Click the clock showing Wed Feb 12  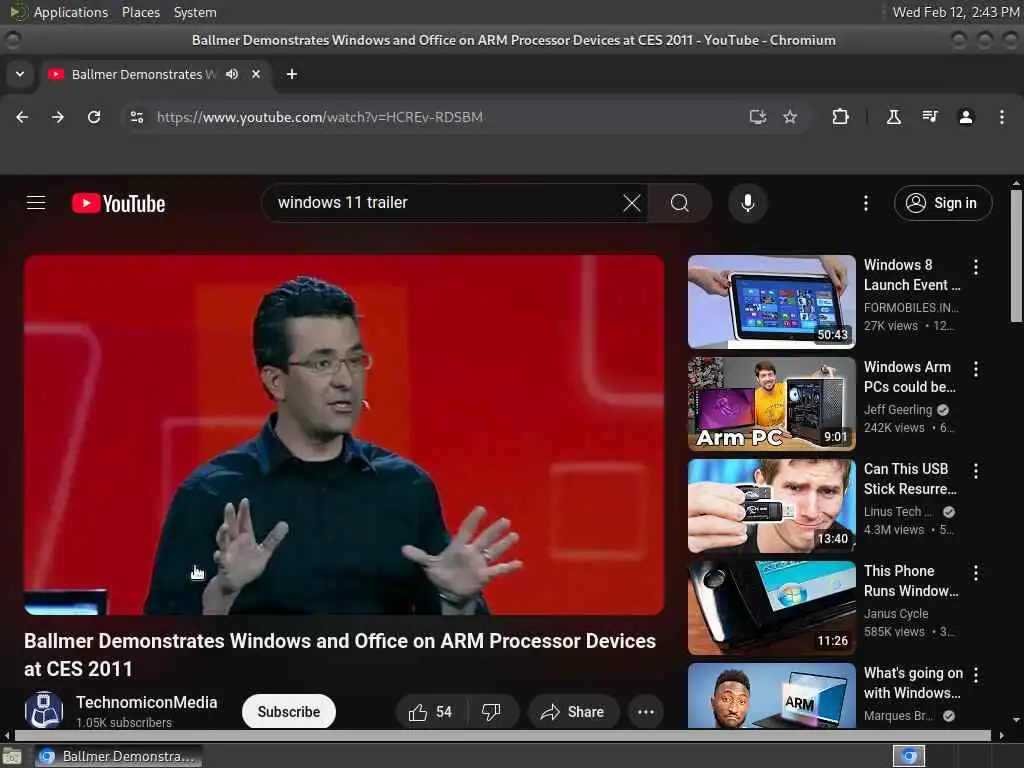tap(956, 12)
